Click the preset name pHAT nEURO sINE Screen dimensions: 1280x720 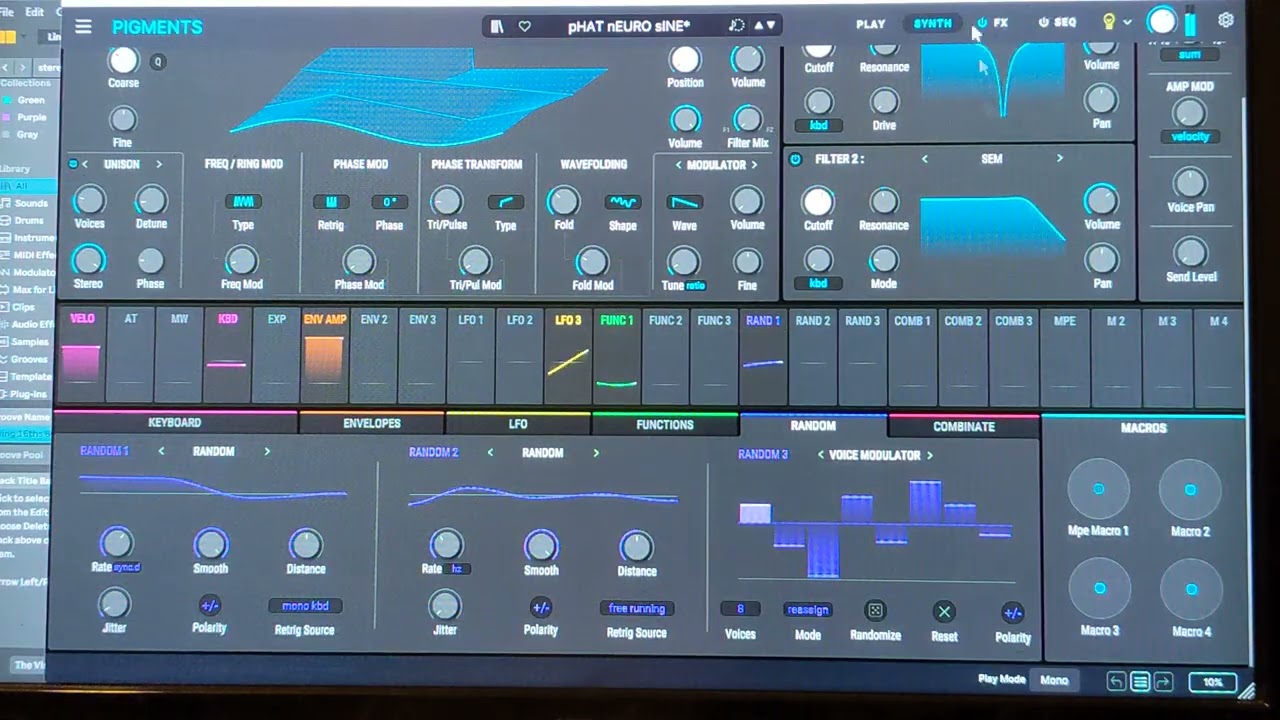pos(629,26)
